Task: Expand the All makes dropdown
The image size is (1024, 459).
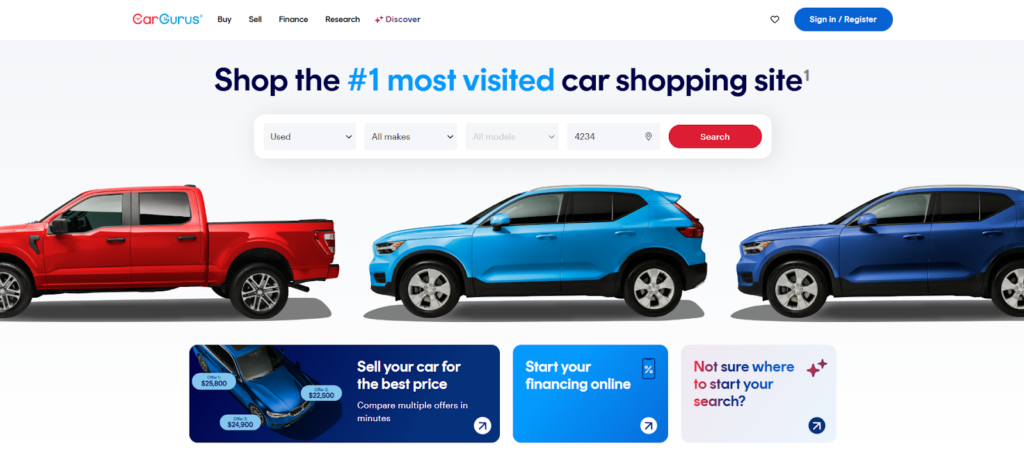Action: click(x=411, y=136)
